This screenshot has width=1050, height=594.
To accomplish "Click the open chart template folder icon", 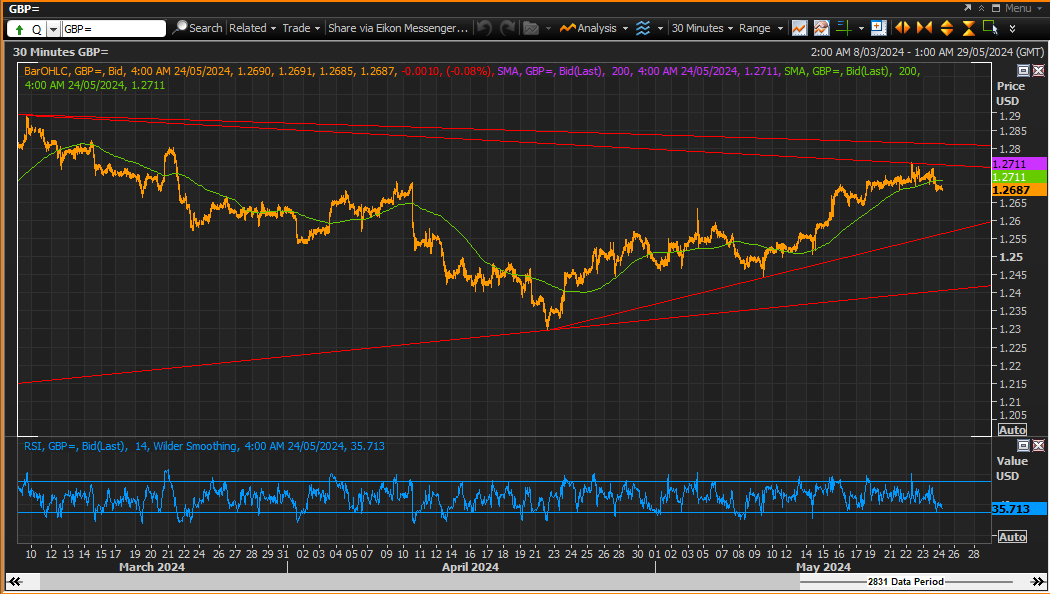I will click(531, 28).
